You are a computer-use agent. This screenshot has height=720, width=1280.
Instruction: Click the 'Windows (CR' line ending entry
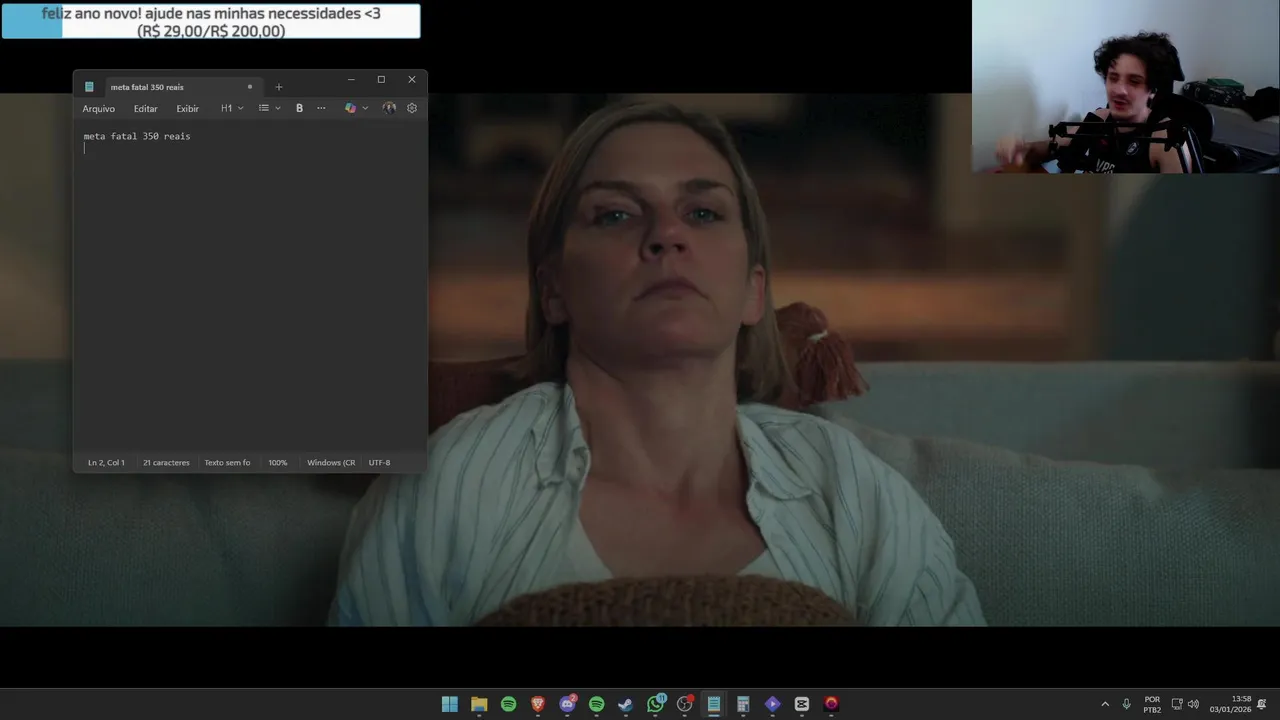[x=331, y=463]
